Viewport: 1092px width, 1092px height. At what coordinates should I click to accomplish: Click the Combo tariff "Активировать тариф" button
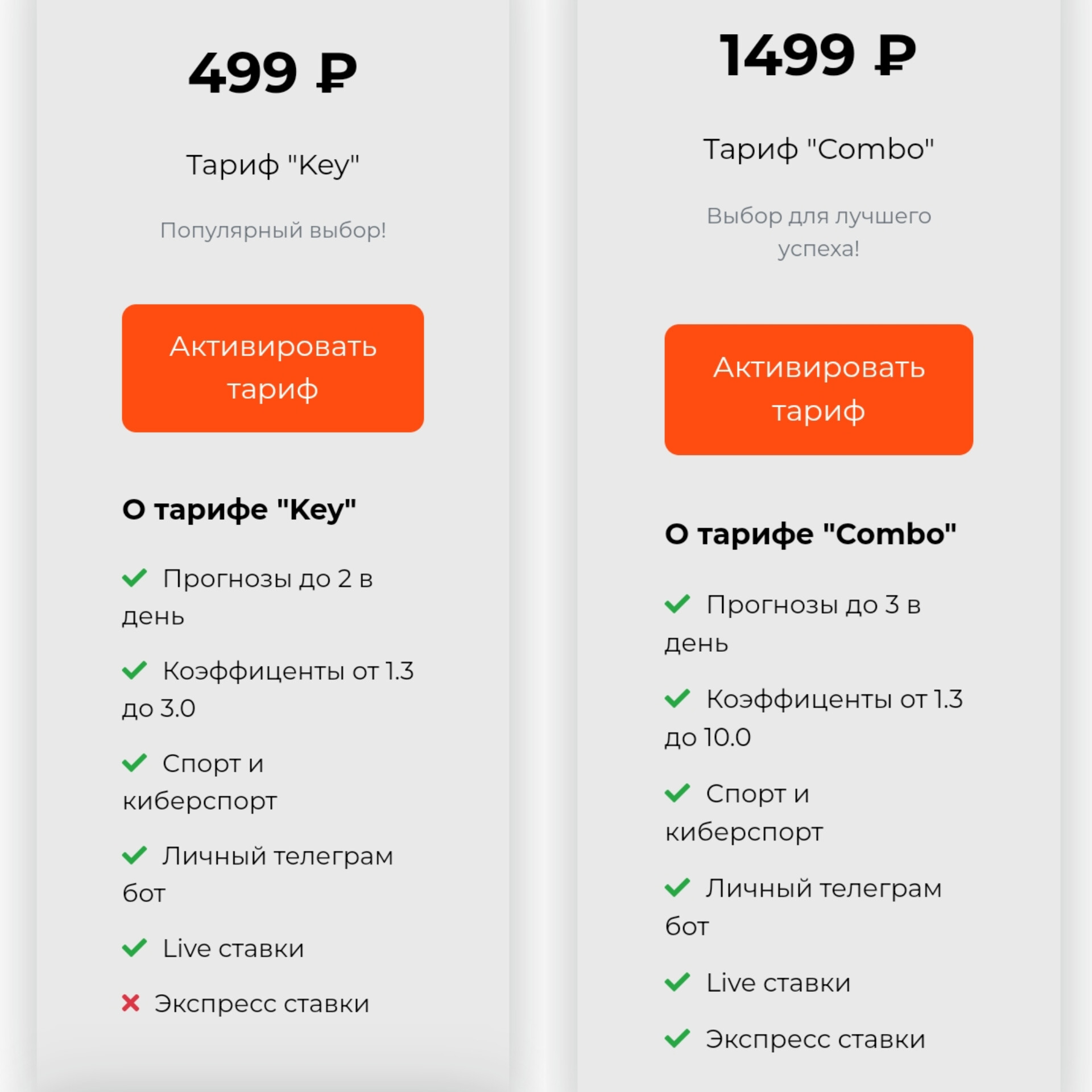(x=818, y=390)
